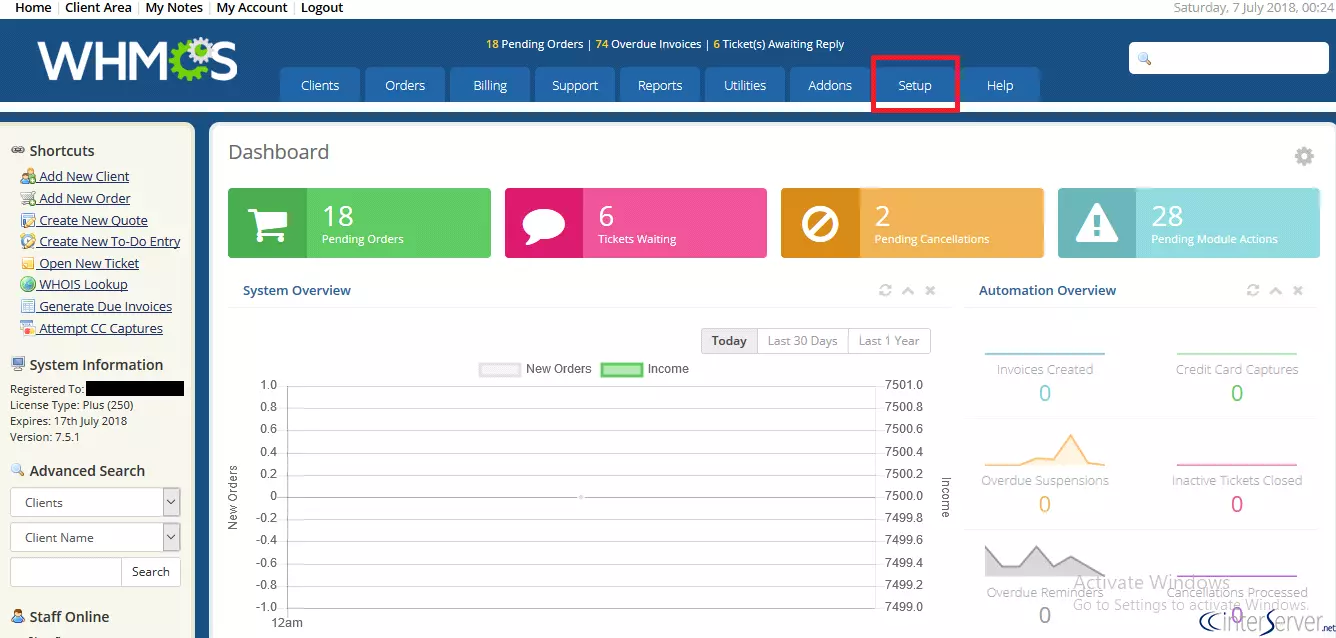Click the Pending Module Actions warning icon
The width and height of the screenshot is (1336, 638).
(x=1097, y=222)
